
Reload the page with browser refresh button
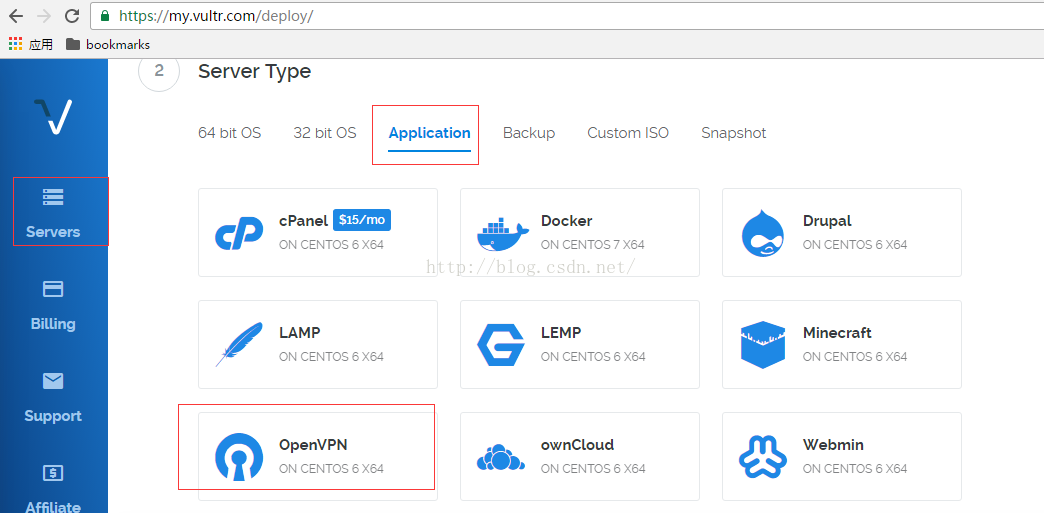(72, 16)
